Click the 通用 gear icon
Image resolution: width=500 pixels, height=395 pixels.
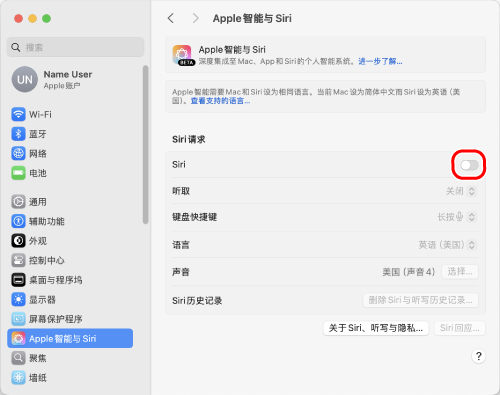pyautogui.click(x=18, y=202)
